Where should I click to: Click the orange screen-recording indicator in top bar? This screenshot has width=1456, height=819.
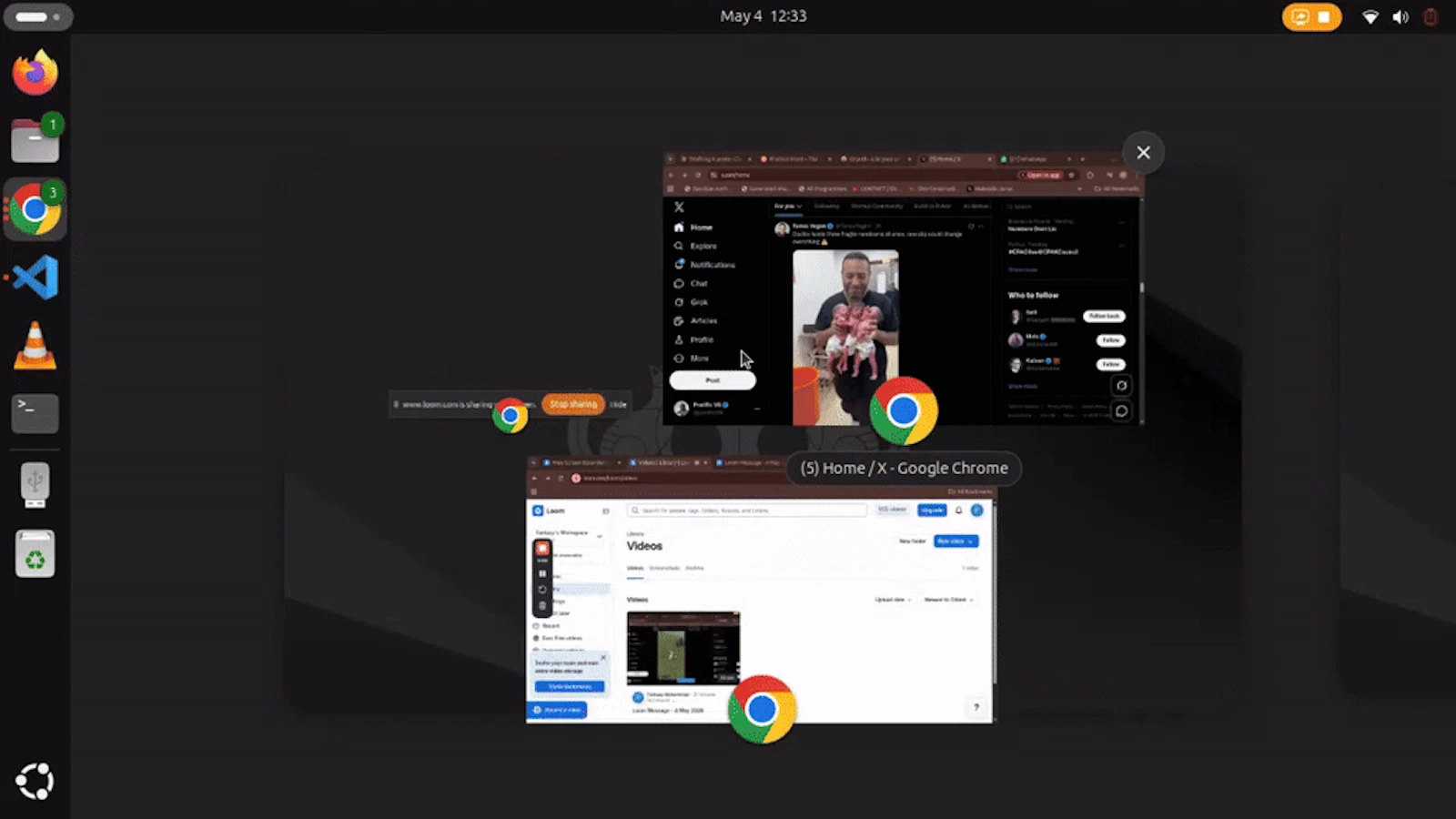point(1311,16)
